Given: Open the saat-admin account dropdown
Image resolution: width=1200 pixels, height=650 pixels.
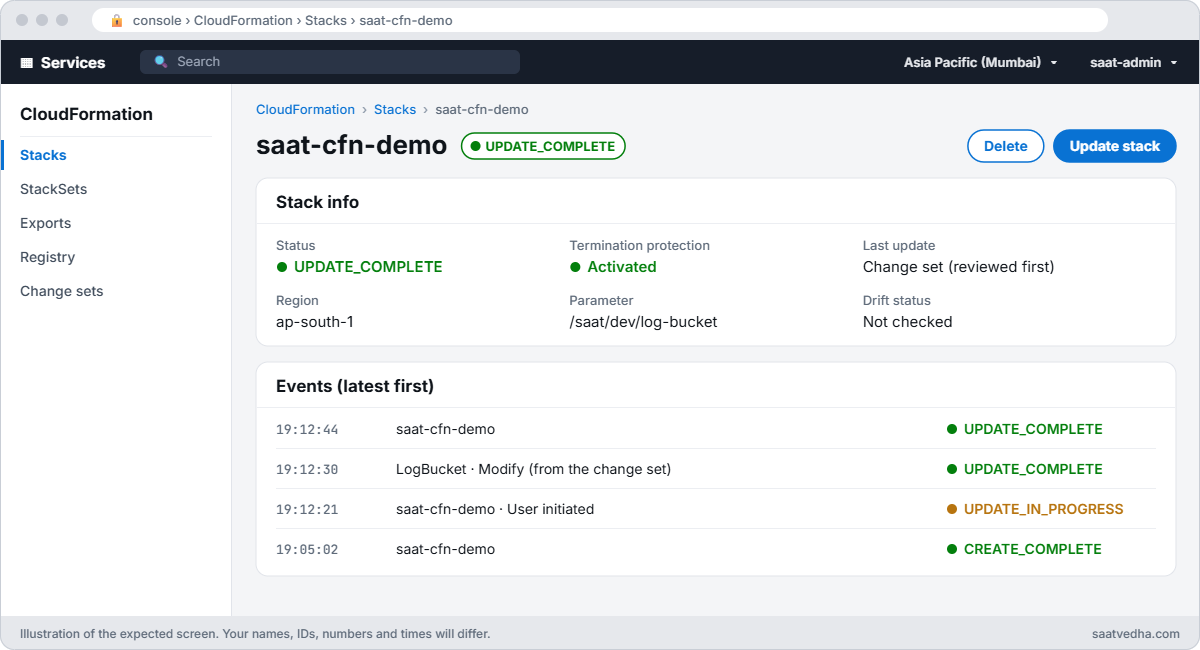Looking at the screenshot, I should 1133,62.
